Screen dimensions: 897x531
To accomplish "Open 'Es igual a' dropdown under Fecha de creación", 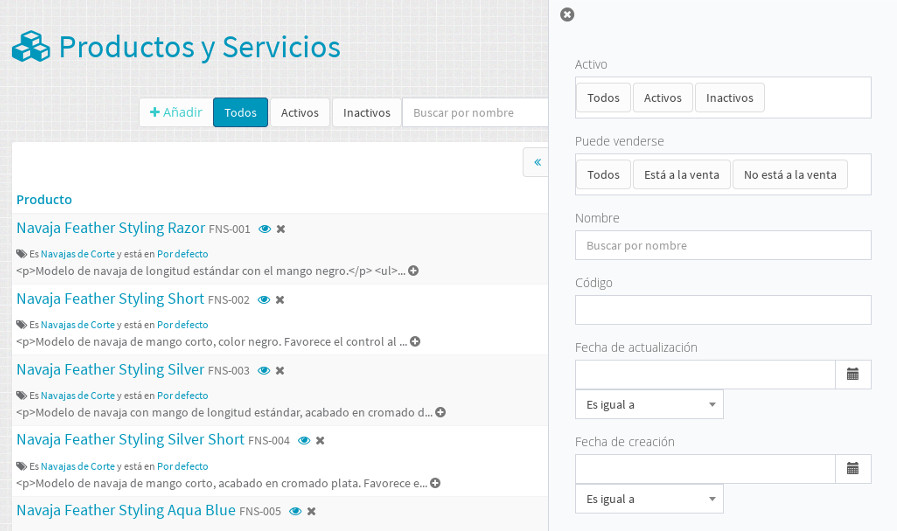I will click(x=649, y=499).
